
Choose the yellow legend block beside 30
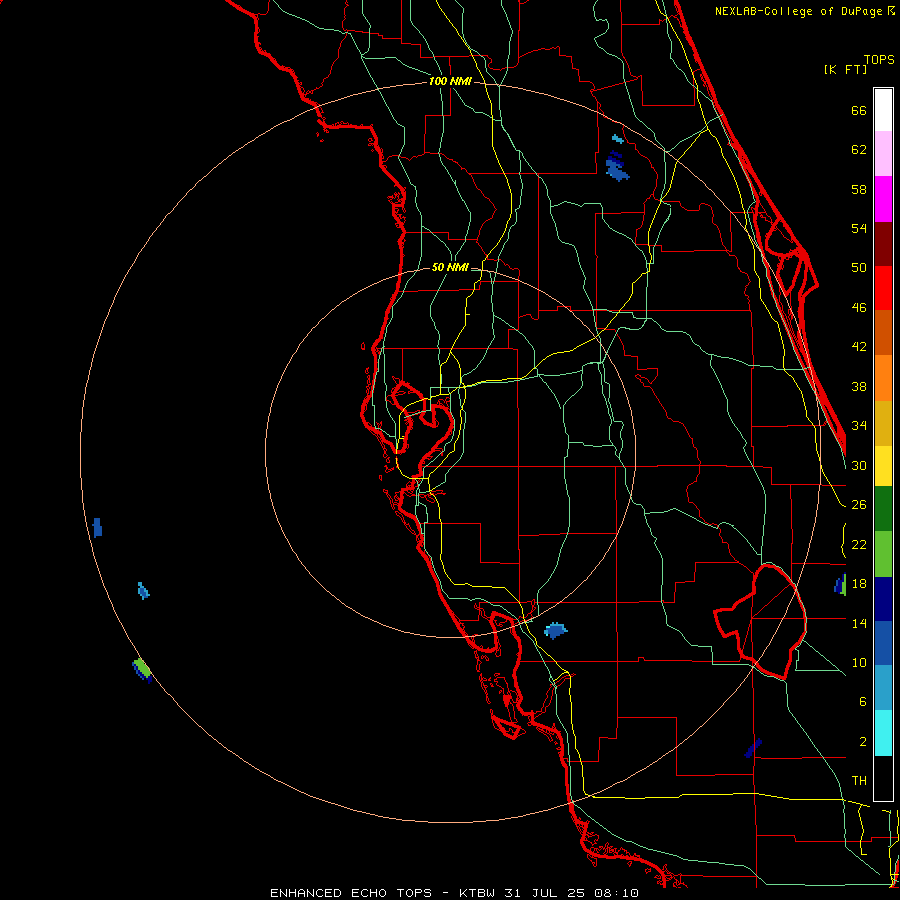tap(883, 466)
